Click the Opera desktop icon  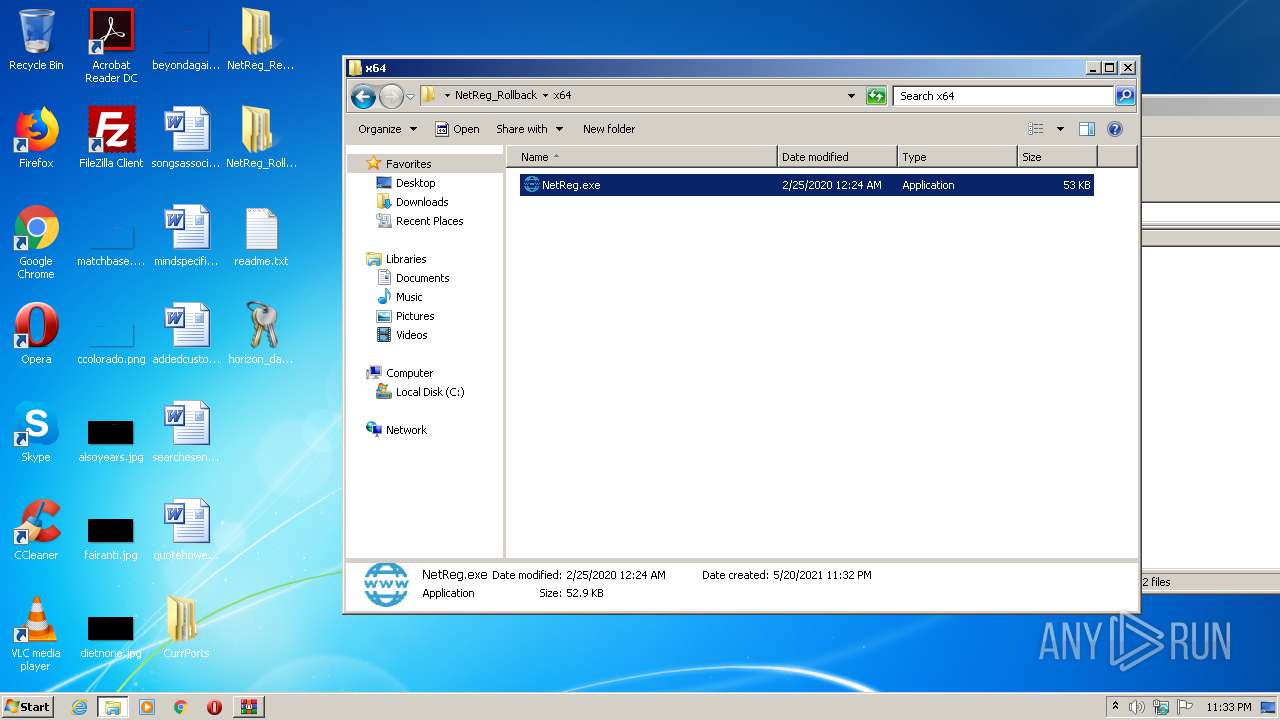click(36, 334)
